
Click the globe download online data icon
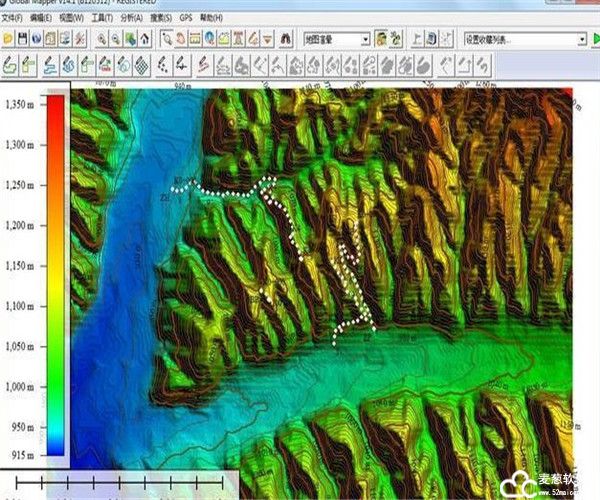(37, 39)
